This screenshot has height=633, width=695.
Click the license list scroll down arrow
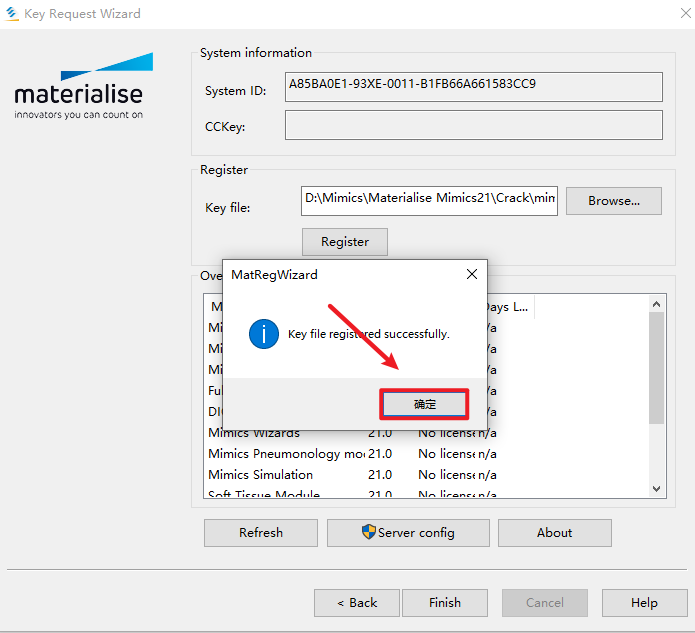coord(657,488)
